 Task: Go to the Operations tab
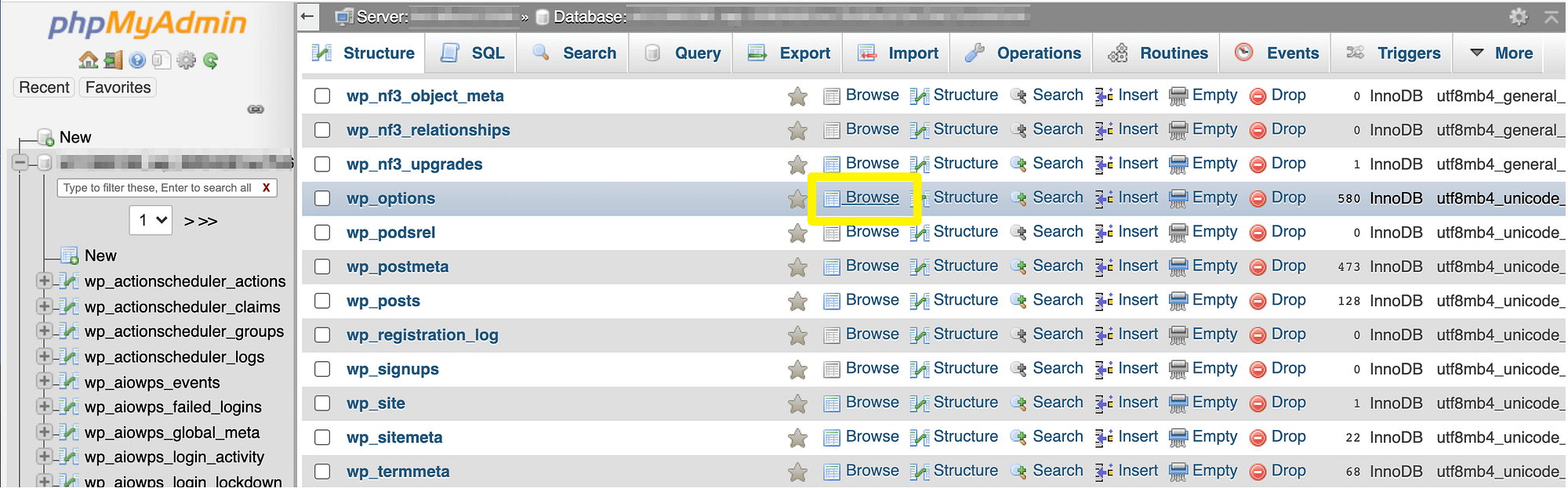tap(1022, 53)
